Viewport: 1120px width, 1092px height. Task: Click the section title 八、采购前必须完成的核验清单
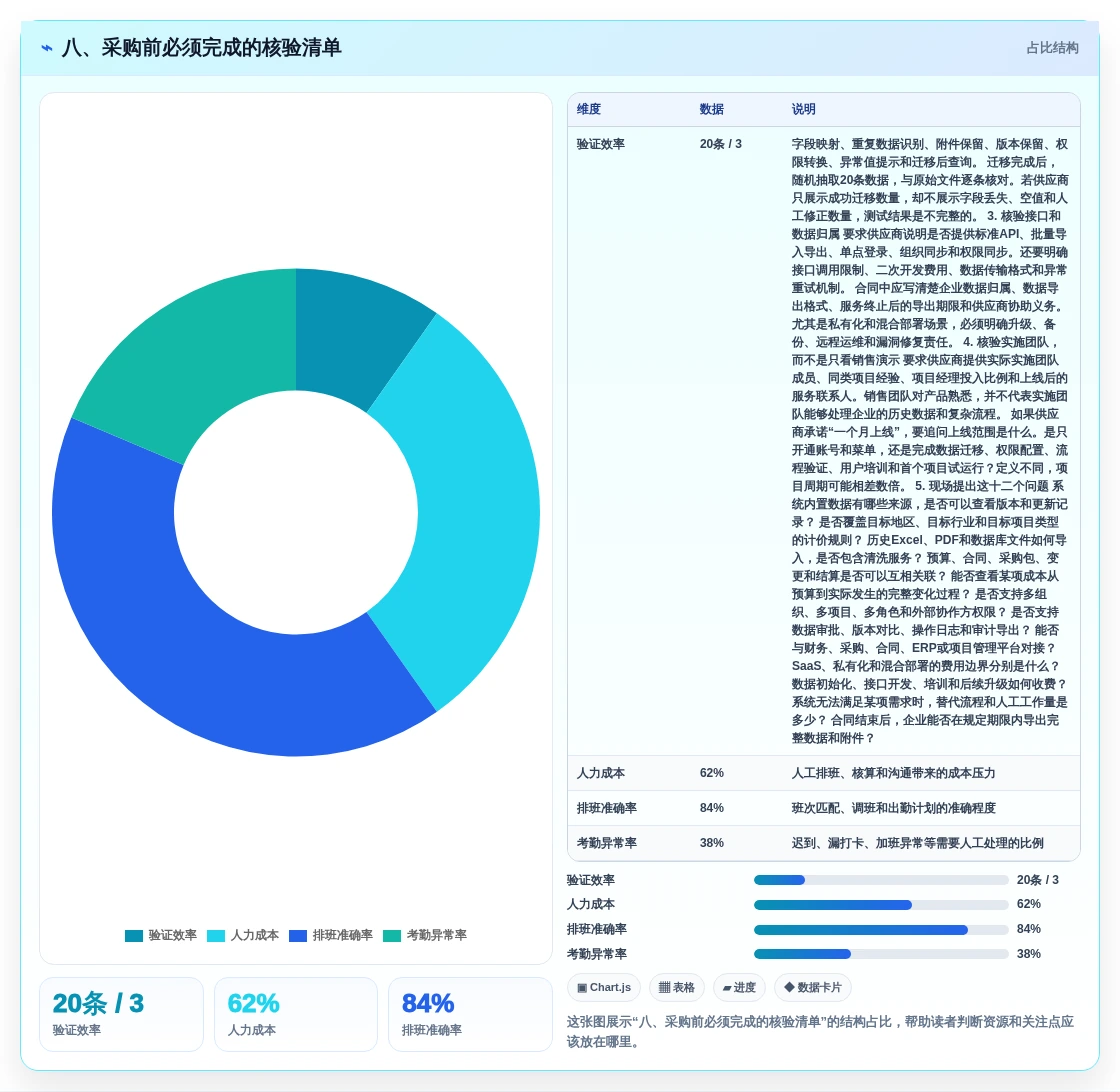(x=201, y=48)
